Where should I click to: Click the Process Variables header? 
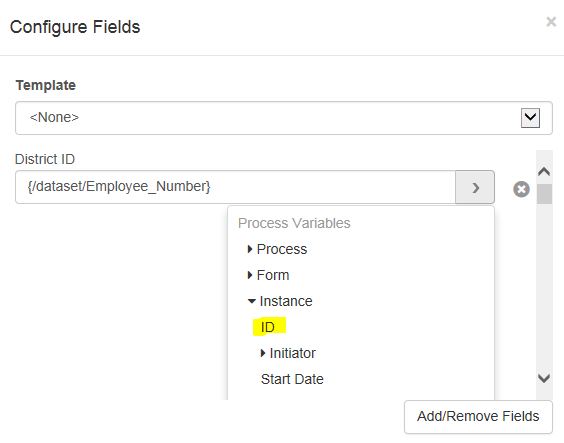[x=294, y=223]
